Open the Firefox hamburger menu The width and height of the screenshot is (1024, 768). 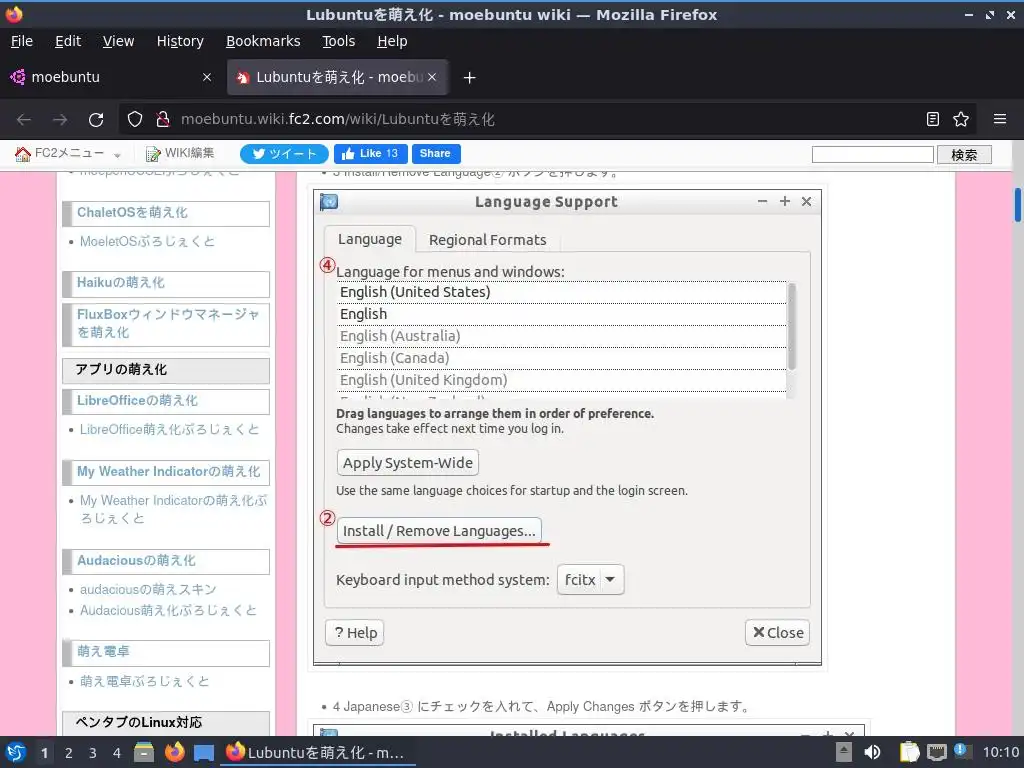[1000, 119]
